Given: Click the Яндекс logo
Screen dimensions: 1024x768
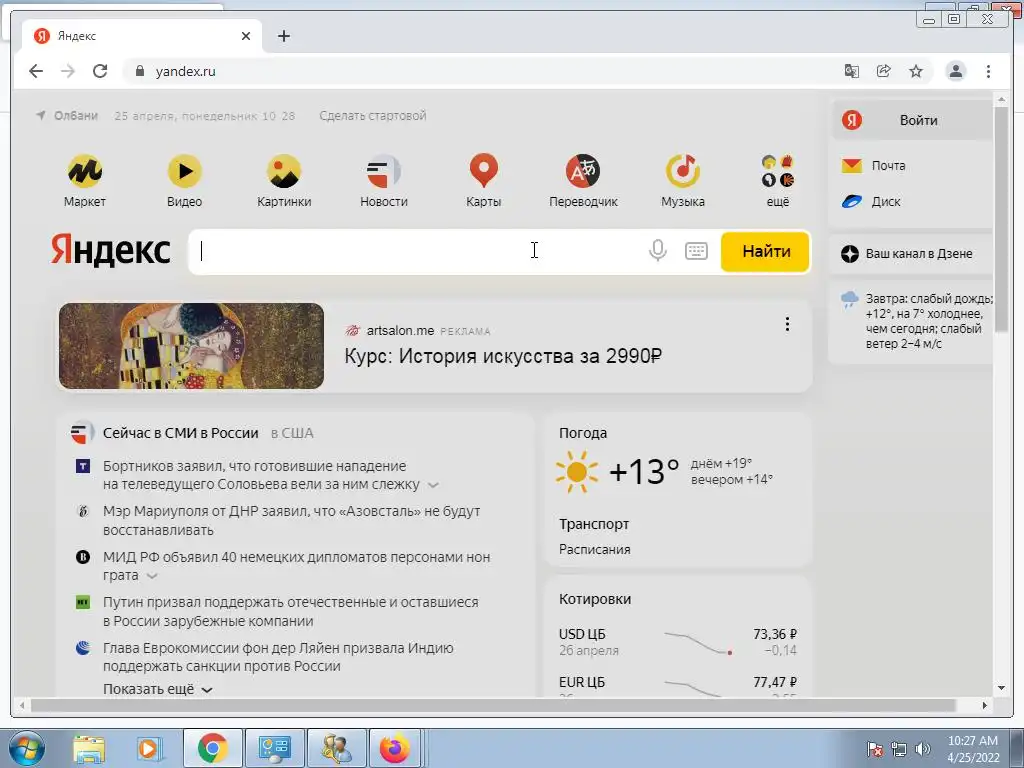Looking at the screenshot, I should point(110,250).
